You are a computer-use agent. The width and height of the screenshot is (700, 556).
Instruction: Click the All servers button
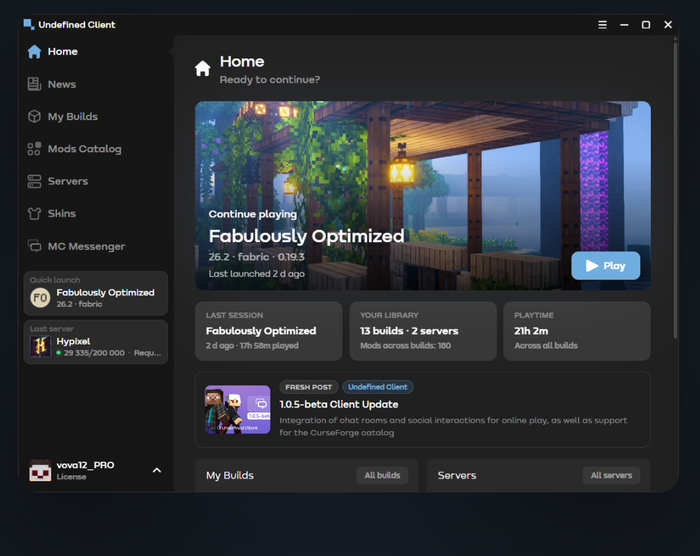(x=611, y=475)
